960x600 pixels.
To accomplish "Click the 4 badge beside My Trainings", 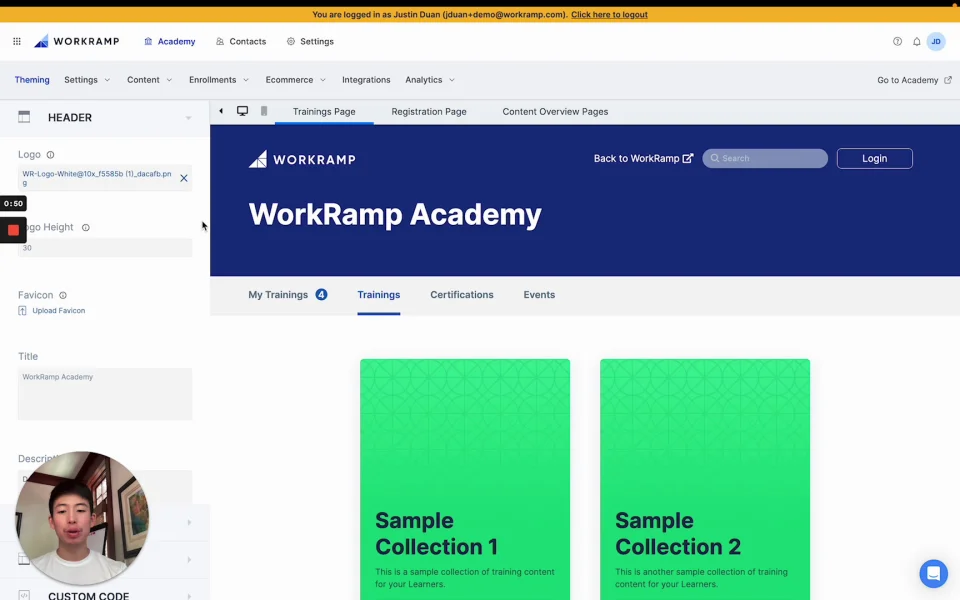I will pos(321,294).
